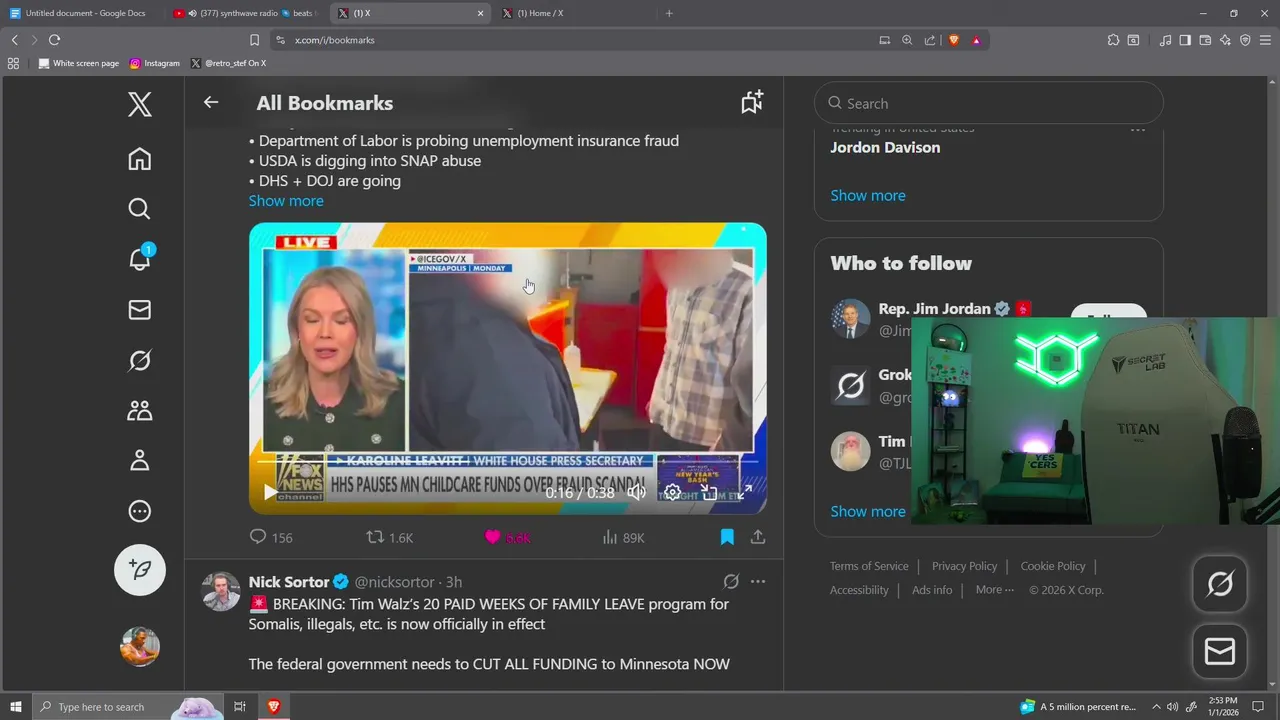Expand system tray hidden icons chevron
The width and height of the screenshot is (1280, 720).
[x=1156, y=707]
